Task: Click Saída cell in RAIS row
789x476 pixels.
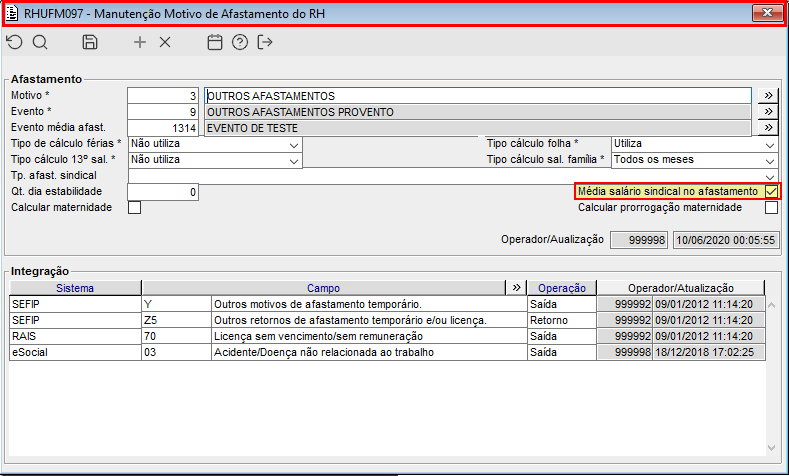Action: (x=562, y=336)
